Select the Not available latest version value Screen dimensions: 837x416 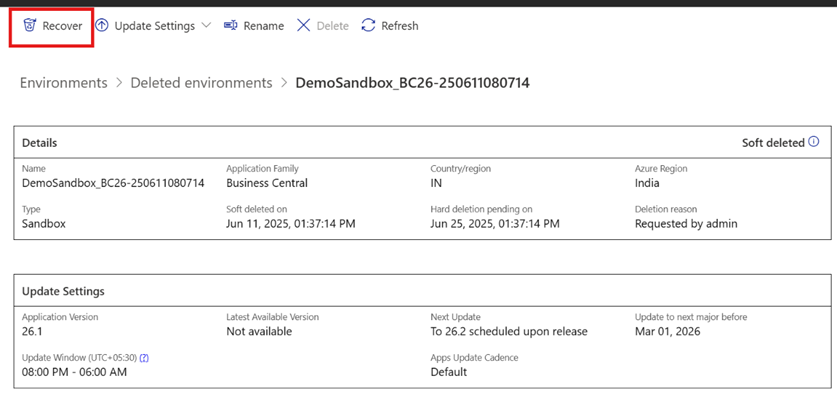coord(259,332)
